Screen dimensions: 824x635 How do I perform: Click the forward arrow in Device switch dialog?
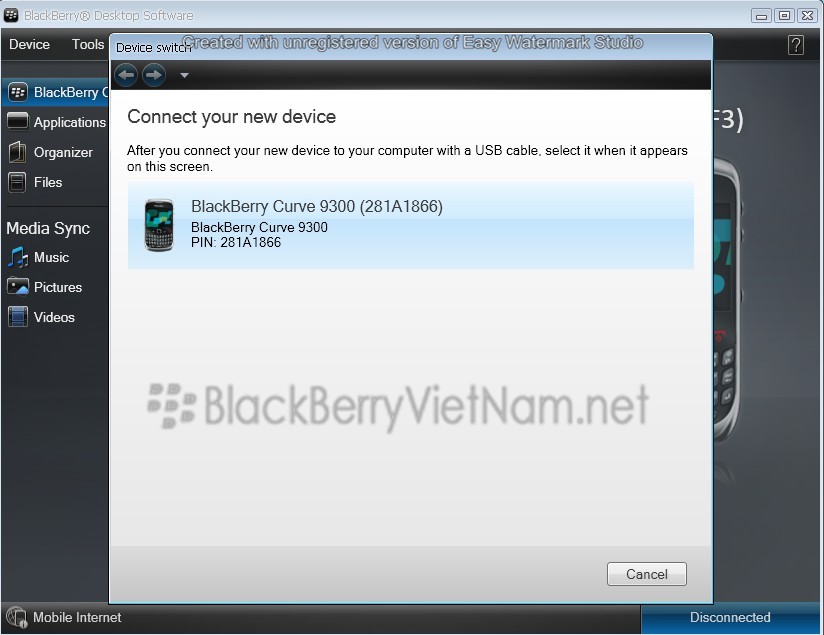[154, 75]
